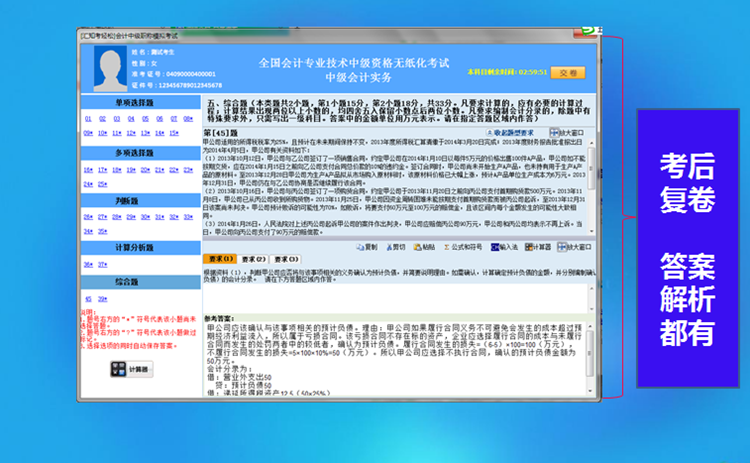Click the 参考答案 label
The image size is (750, 463).
219,319
